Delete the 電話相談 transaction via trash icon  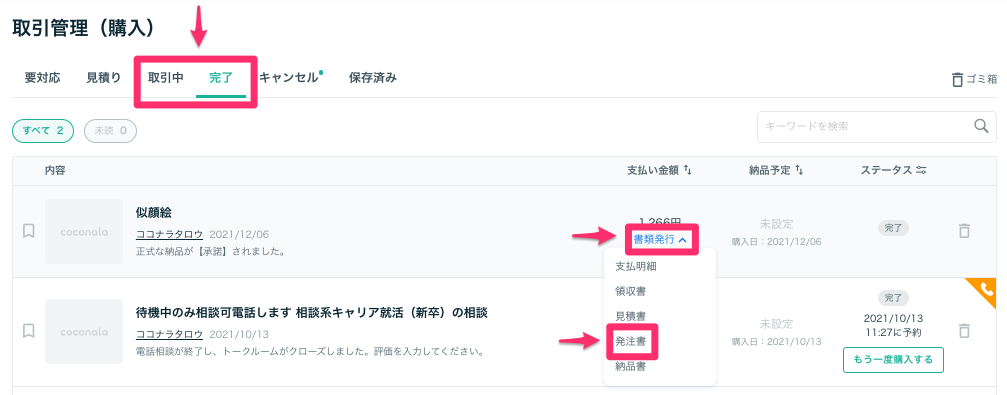coord(964,331)
